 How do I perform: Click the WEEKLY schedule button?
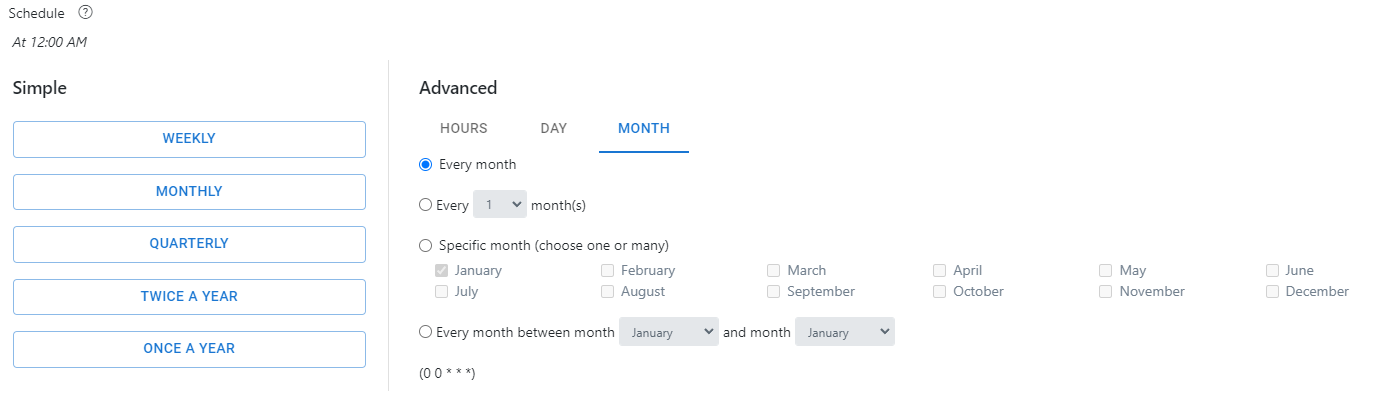[x=189, y=139]
